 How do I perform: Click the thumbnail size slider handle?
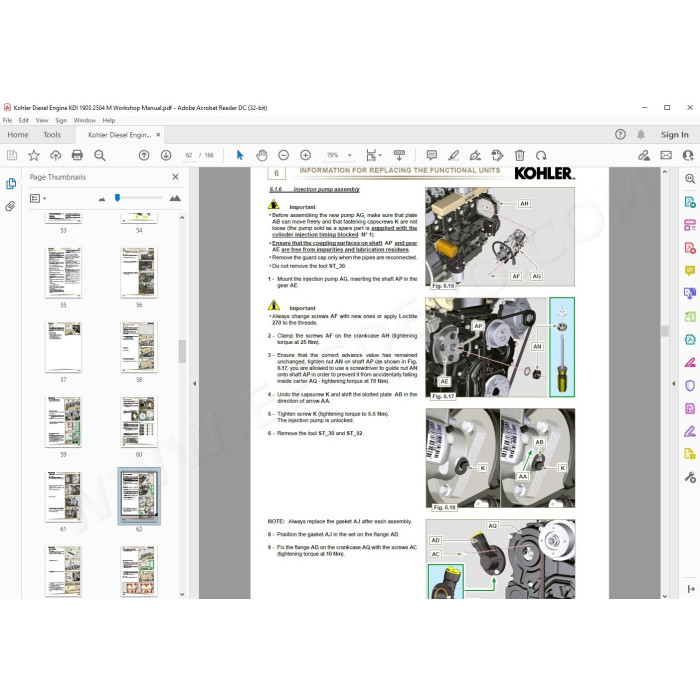tap(117, 198)
